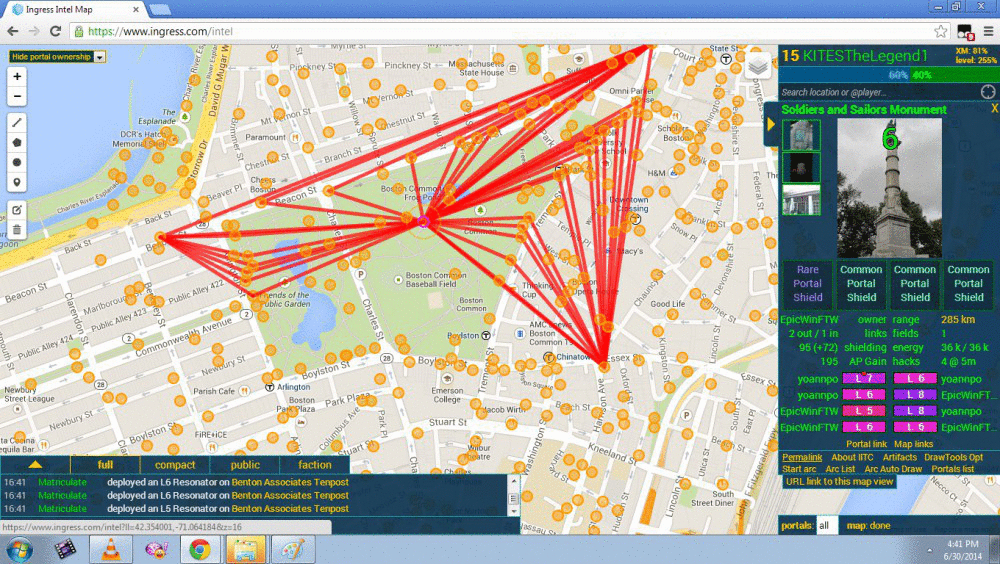Select the draw polygon tool
Image resolution: width=1000 pixels, height=564 pixels.
coord(17,142)
